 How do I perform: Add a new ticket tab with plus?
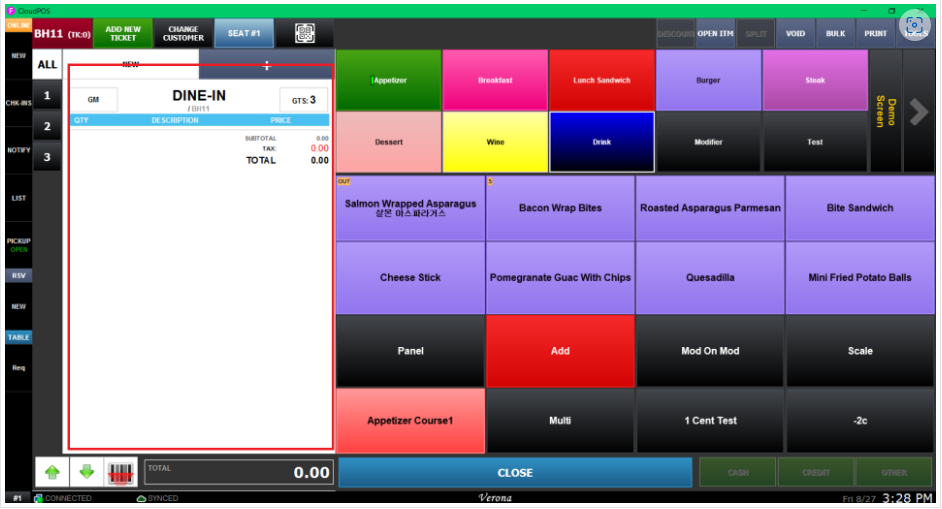[267, 65]
